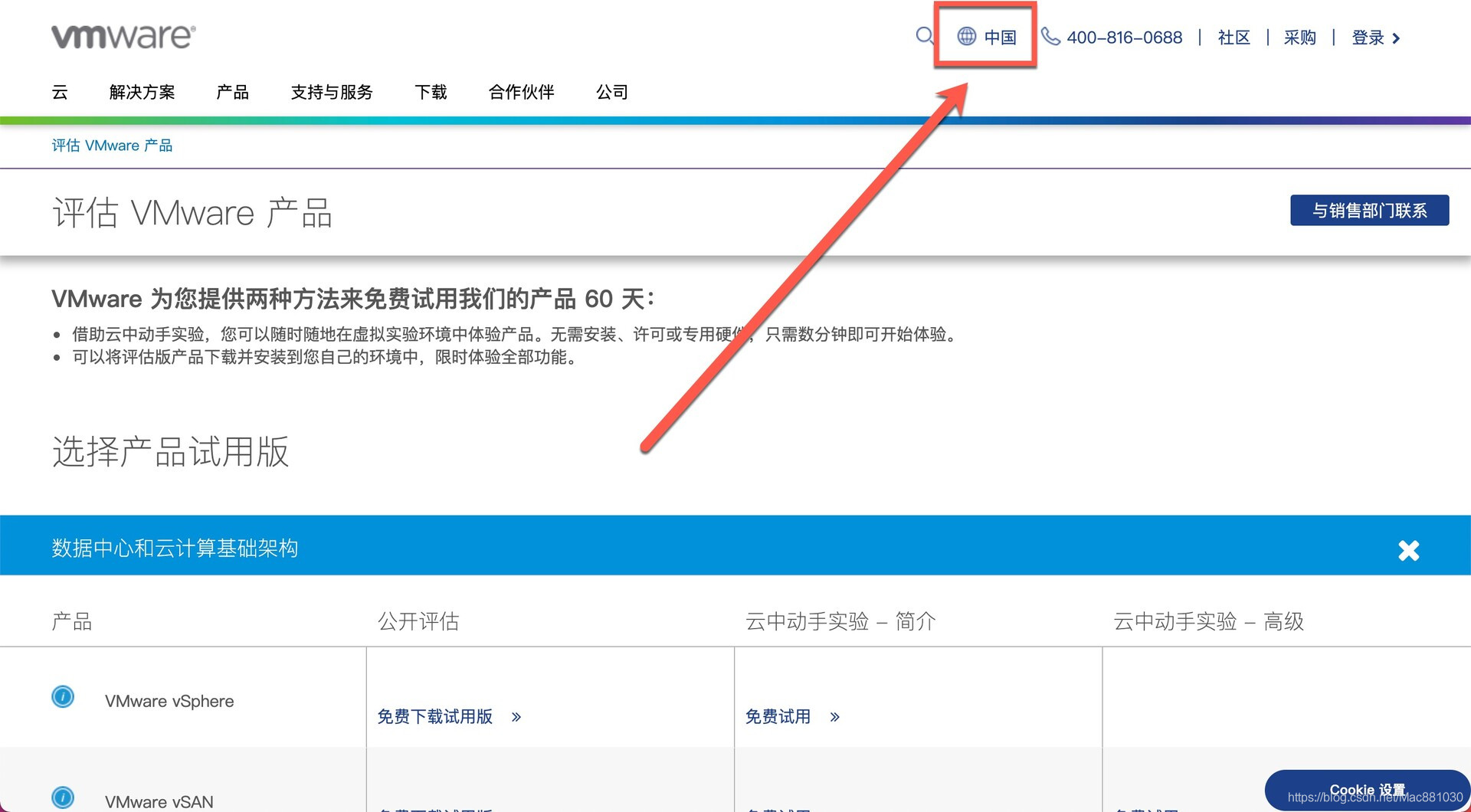The width and height of the screenshot is (1471, 812).
Task: Click the phone icon next to 400-816-0688
Action: click(1050, 36)
